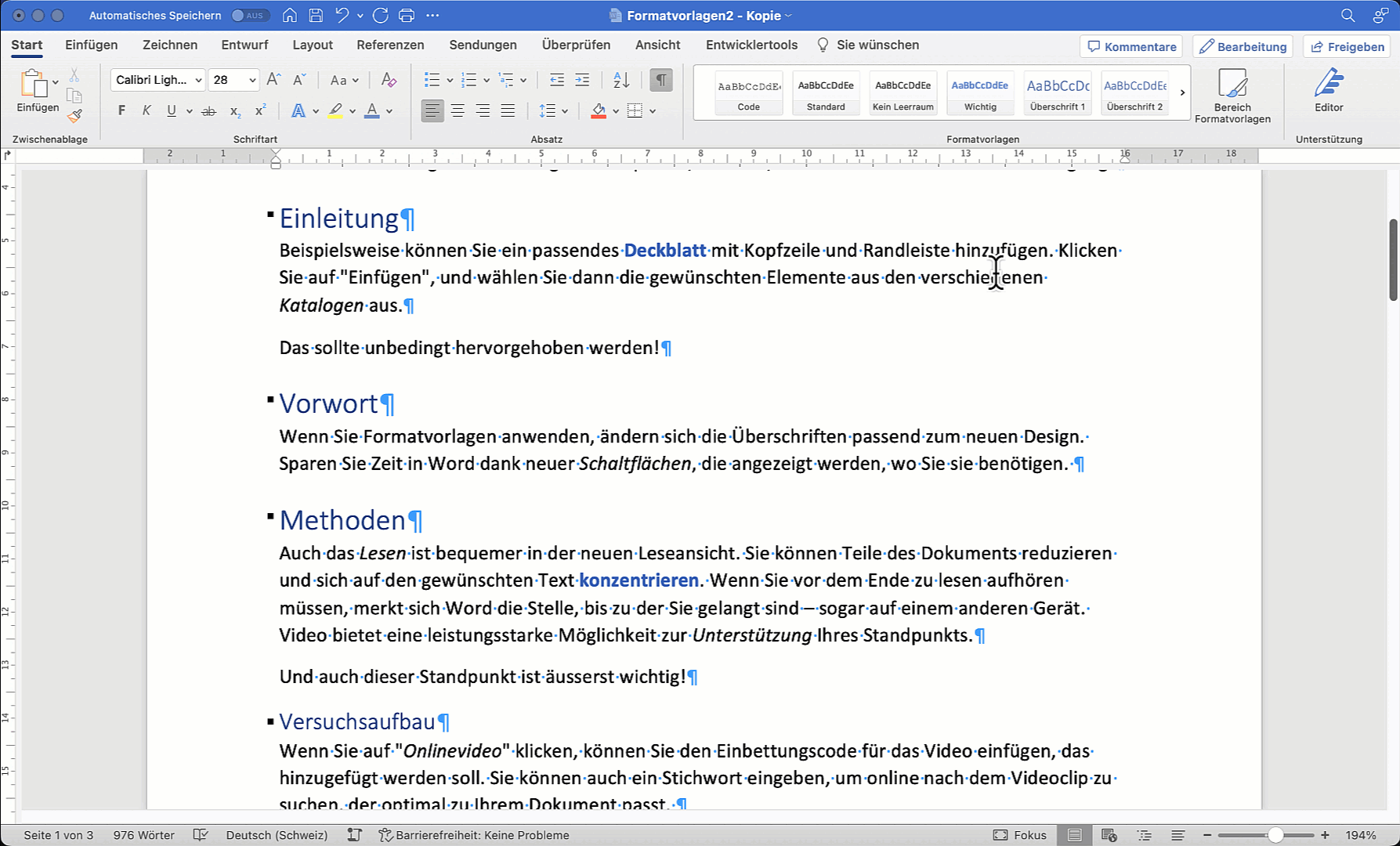Click the Kommentare button

tap(1131, 46)
